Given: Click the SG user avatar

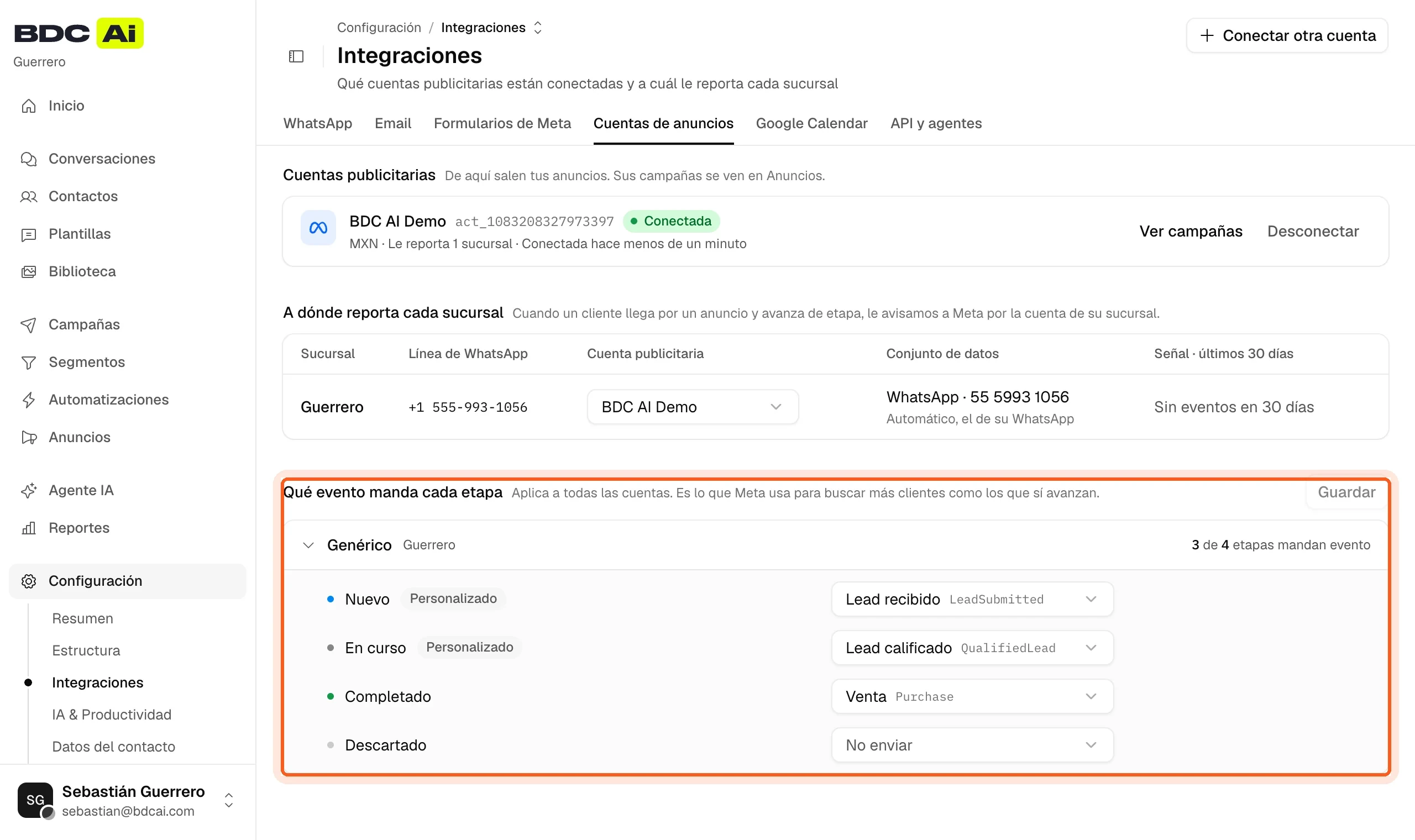Looking at the screenshot, I should 35,800.
